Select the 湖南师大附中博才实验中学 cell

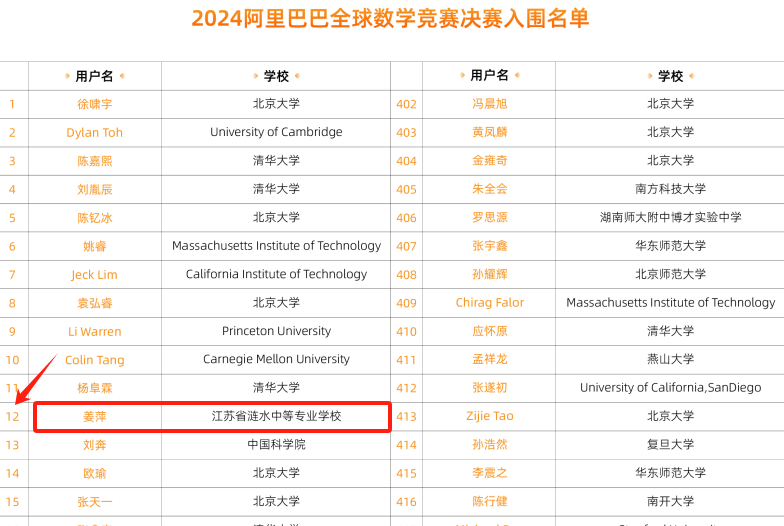[670, 217]
